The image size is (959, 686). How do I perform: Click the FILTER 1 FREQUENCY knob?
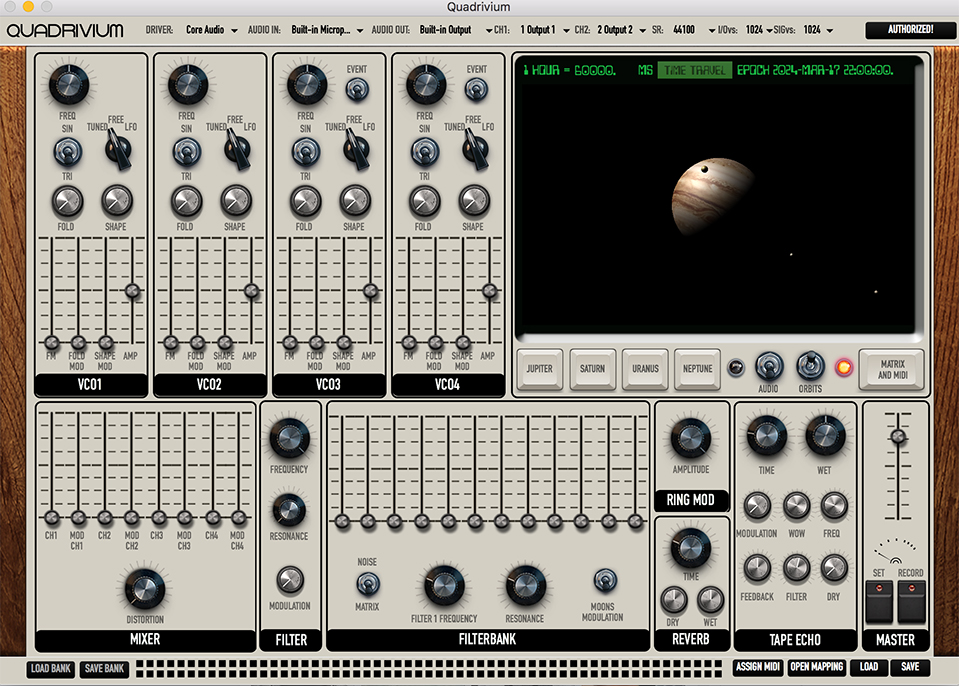pos(445,586)
